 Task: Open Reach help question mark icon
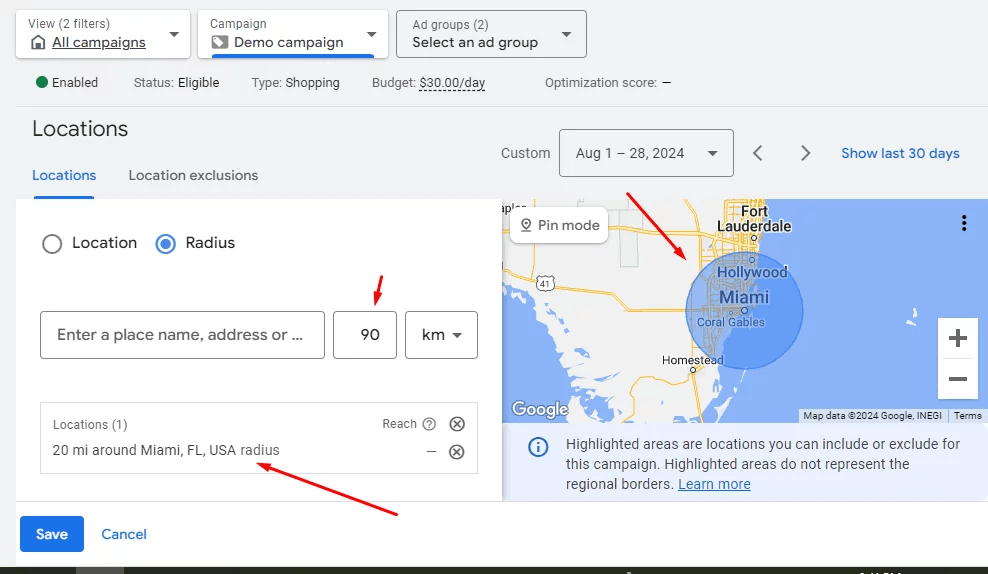[429, 424]
